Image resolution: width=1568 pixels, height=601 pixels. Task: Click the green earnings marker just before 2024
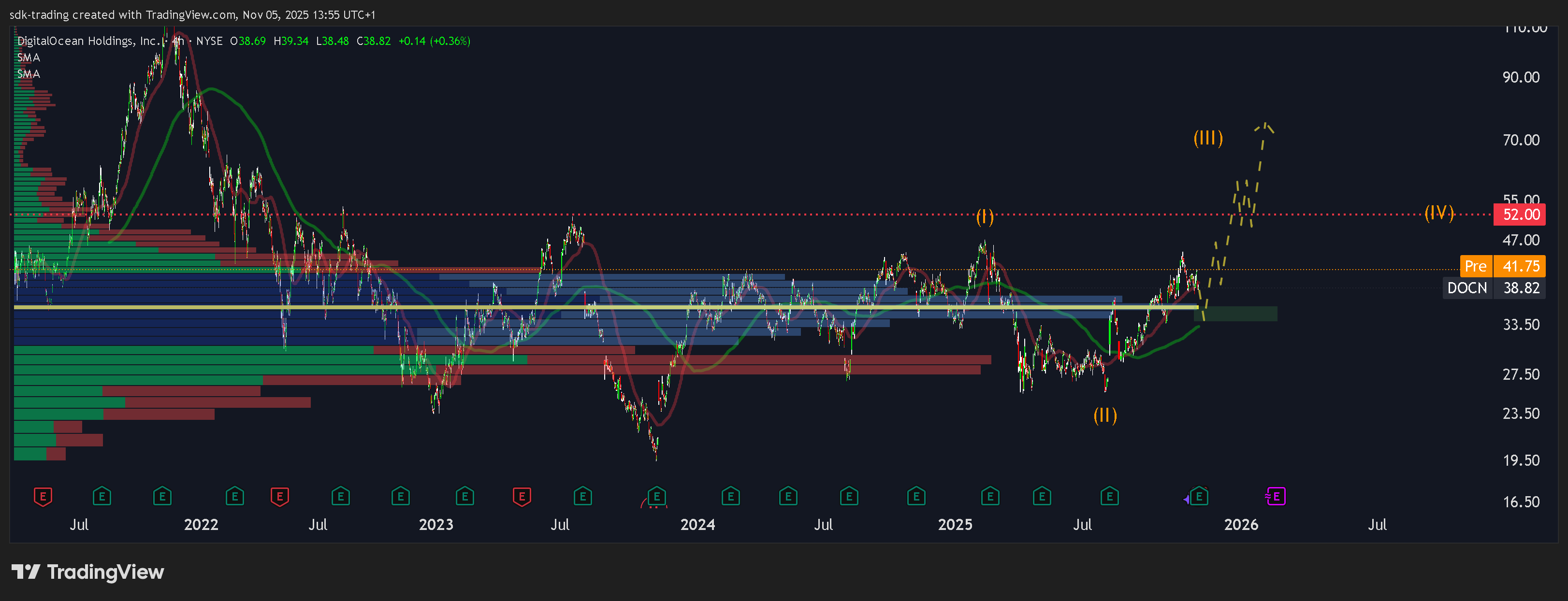click(656, 497)
